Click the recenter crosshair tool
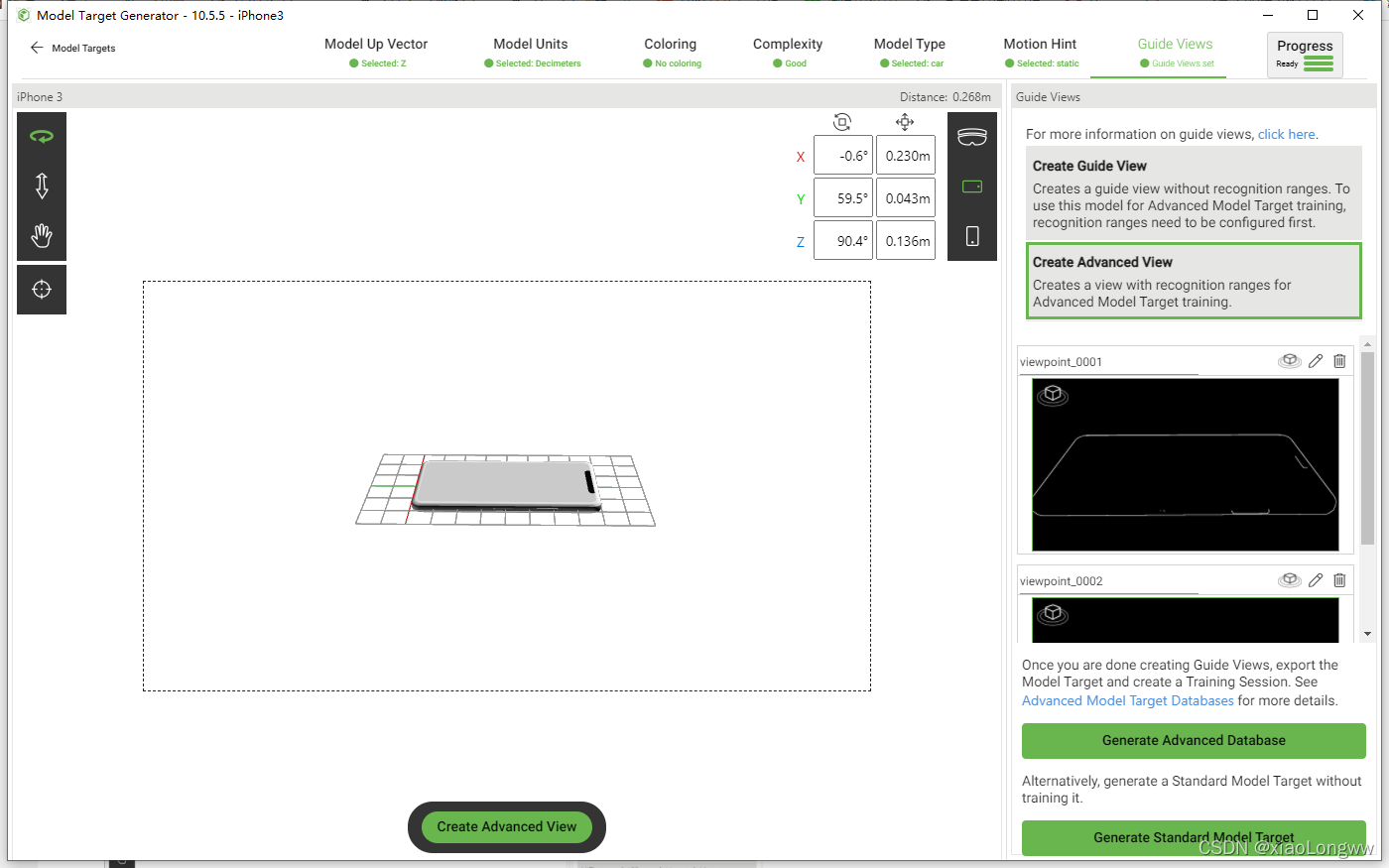This screenshot has height=868, width=1389. click(x=42, y=290)
